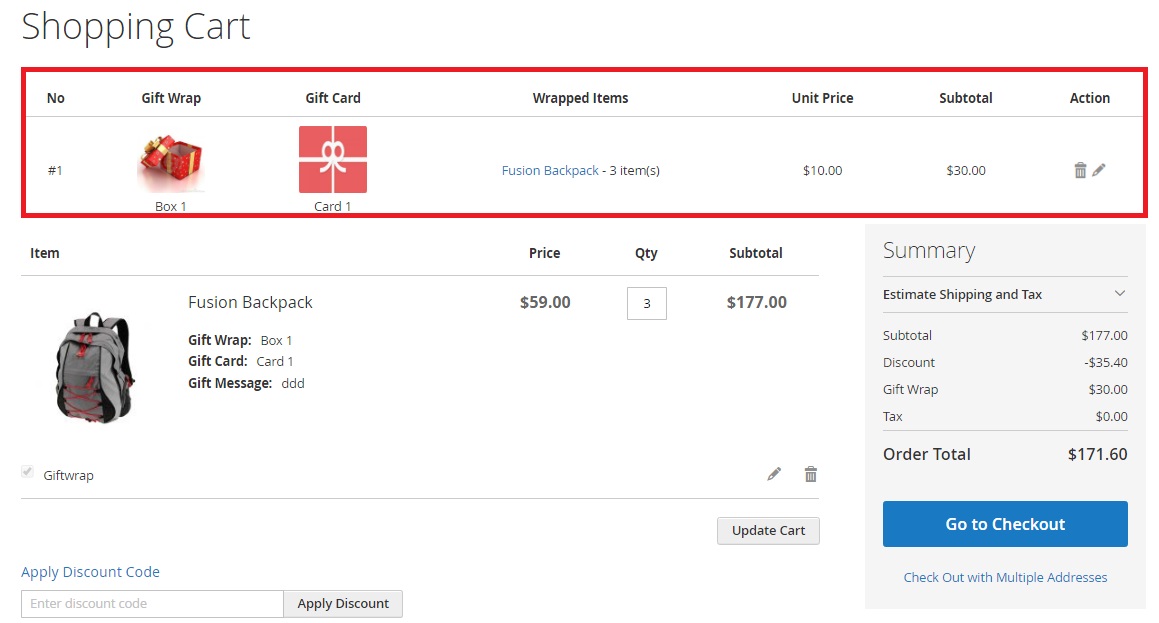
Task: Click the Fusion Backpack product title
Action: [x=250, y=302]
